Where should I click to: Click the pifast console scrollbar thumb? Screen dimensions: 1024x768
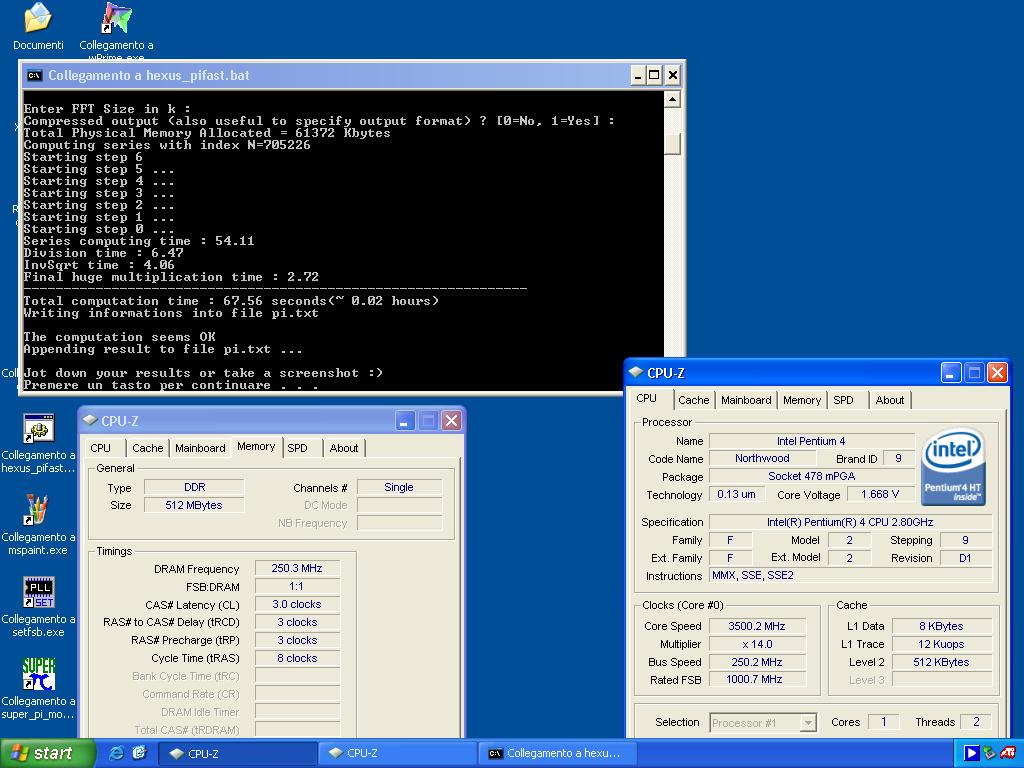click(x=672, y=144)
